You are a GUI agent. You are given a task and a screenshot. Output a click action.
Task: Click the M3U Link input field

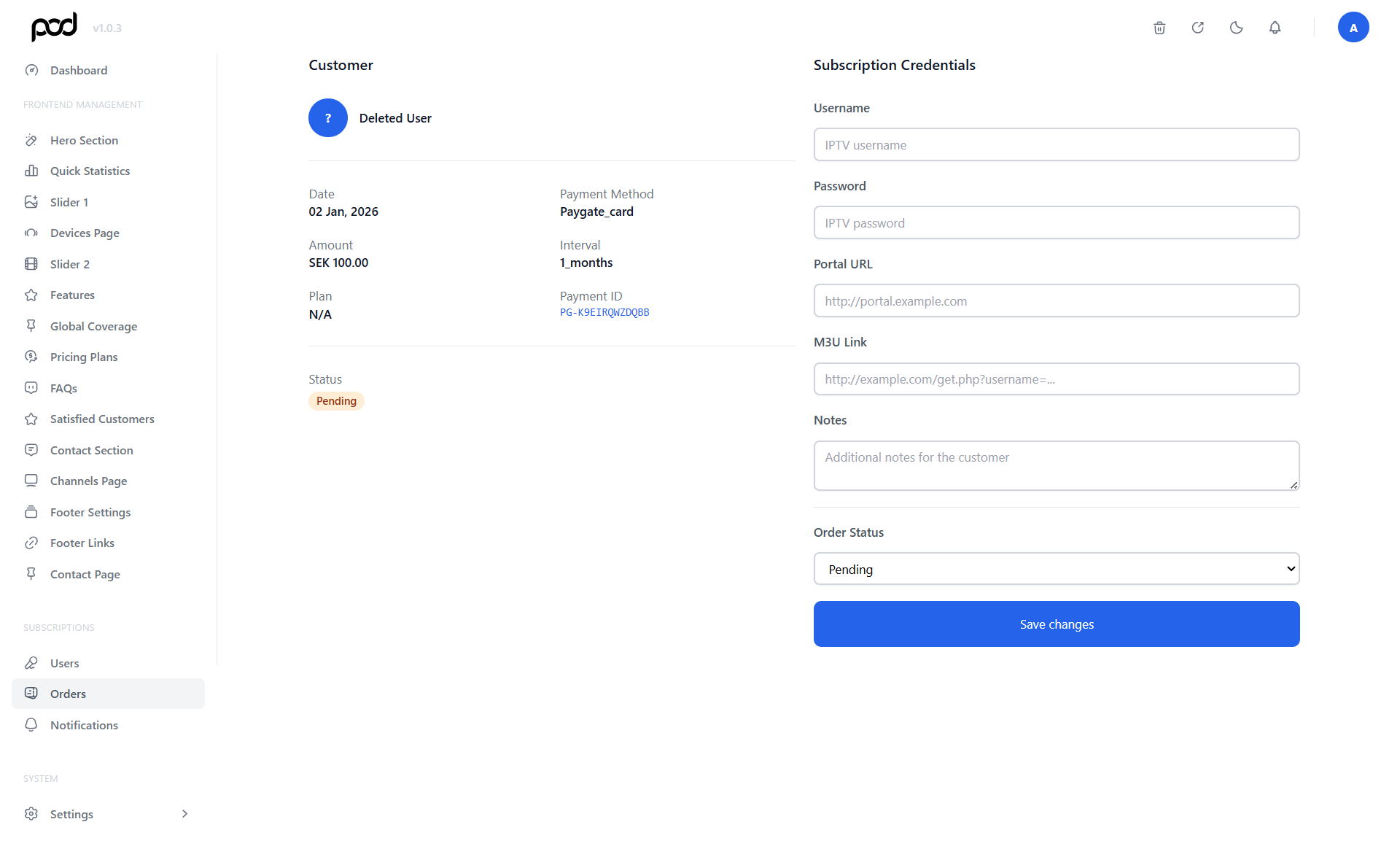[x=1056, y=379]
